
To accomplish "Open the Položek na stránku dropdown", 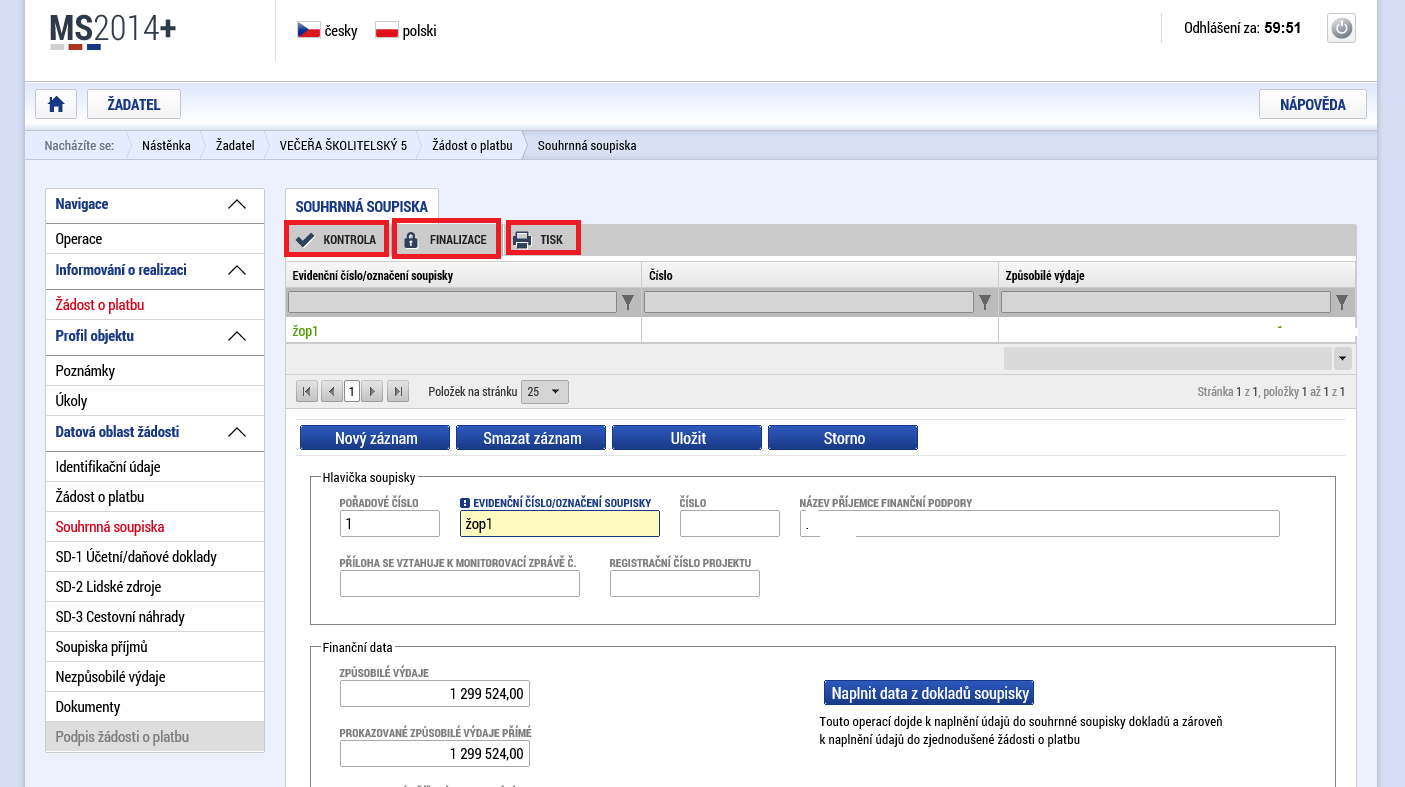I will 545,392.
